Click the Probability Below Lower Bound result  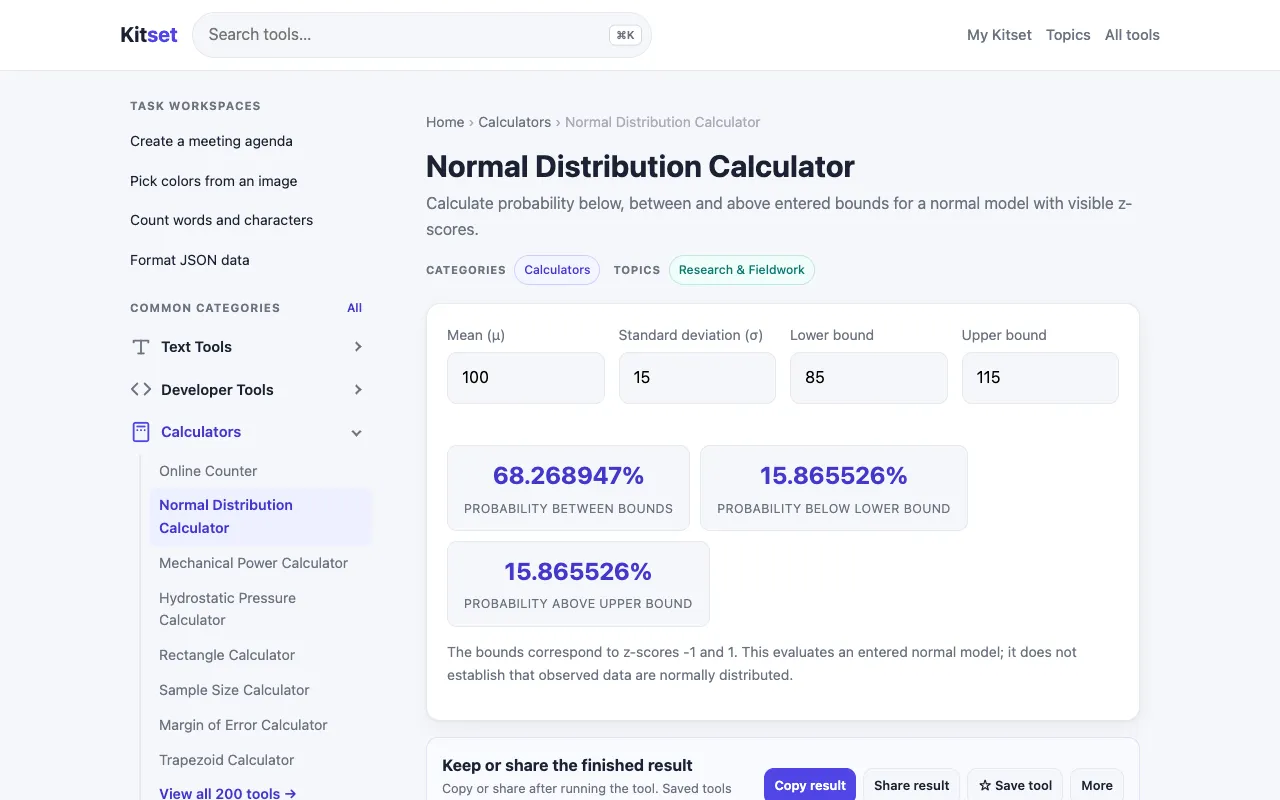coord(834,488)
